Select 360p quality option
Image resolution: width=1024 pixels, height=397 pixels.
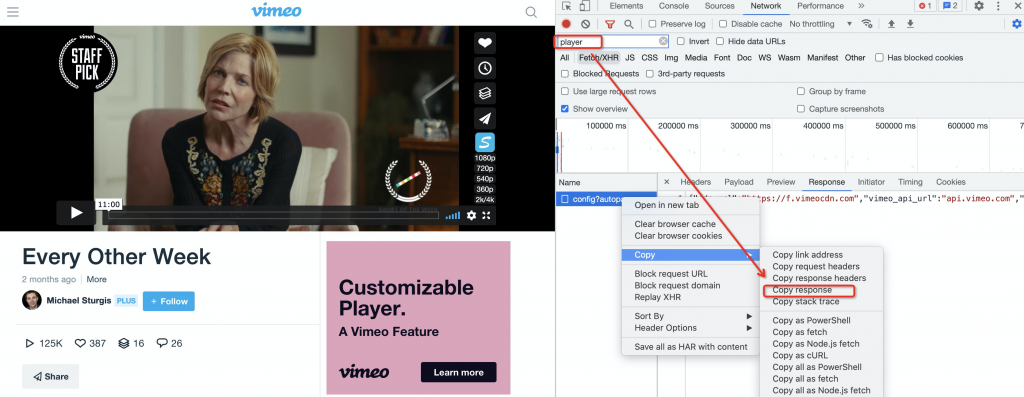pos(485,189)
